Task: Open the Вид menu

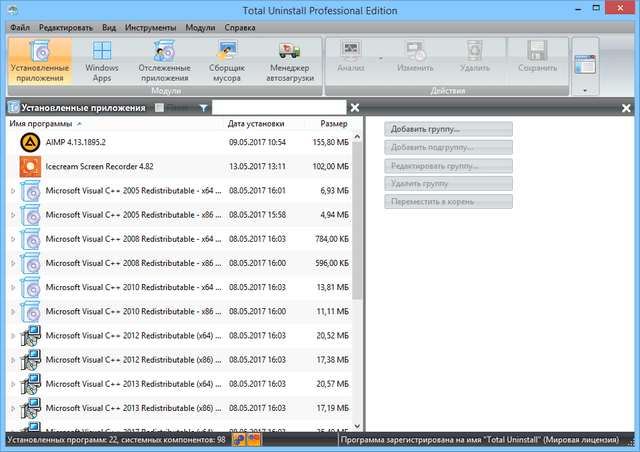Action: click(109, 27)
